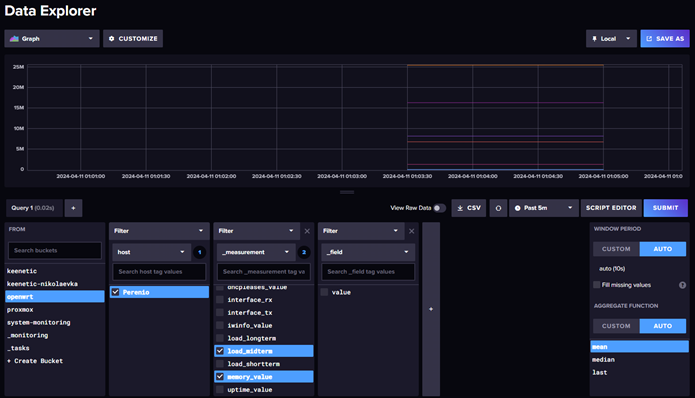Focus the Search _field tag values field
Viewport: 695px width, 398px height.
[368, 272]
